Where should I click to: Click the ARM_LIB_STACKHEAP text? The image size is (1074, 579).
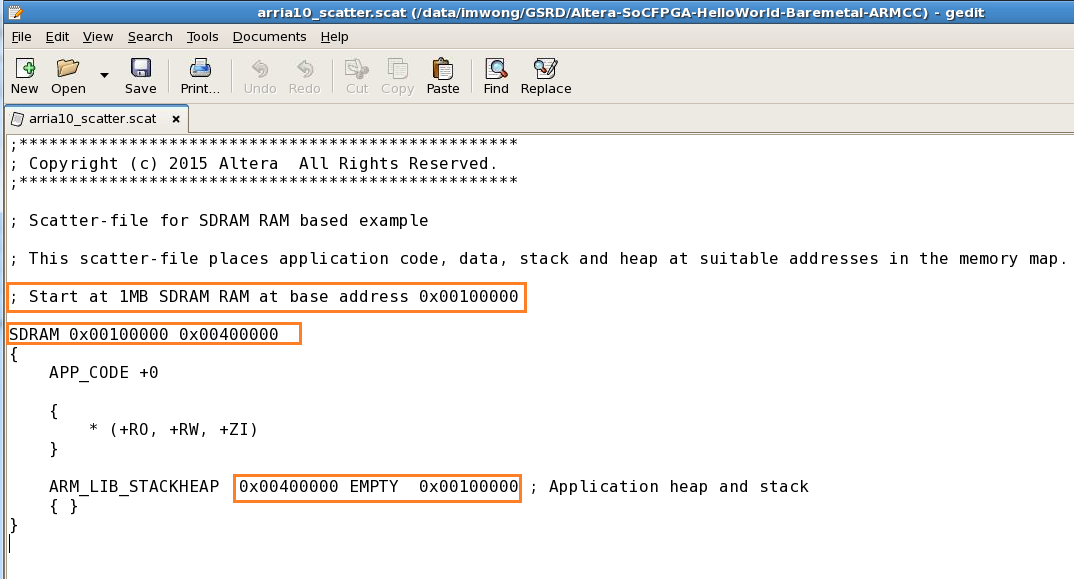coord(134,487)
